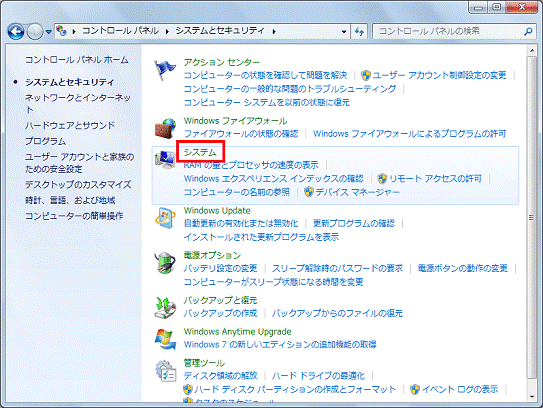
Task: Click the Backup and Restore icon
Action: [x=165, y=308]
